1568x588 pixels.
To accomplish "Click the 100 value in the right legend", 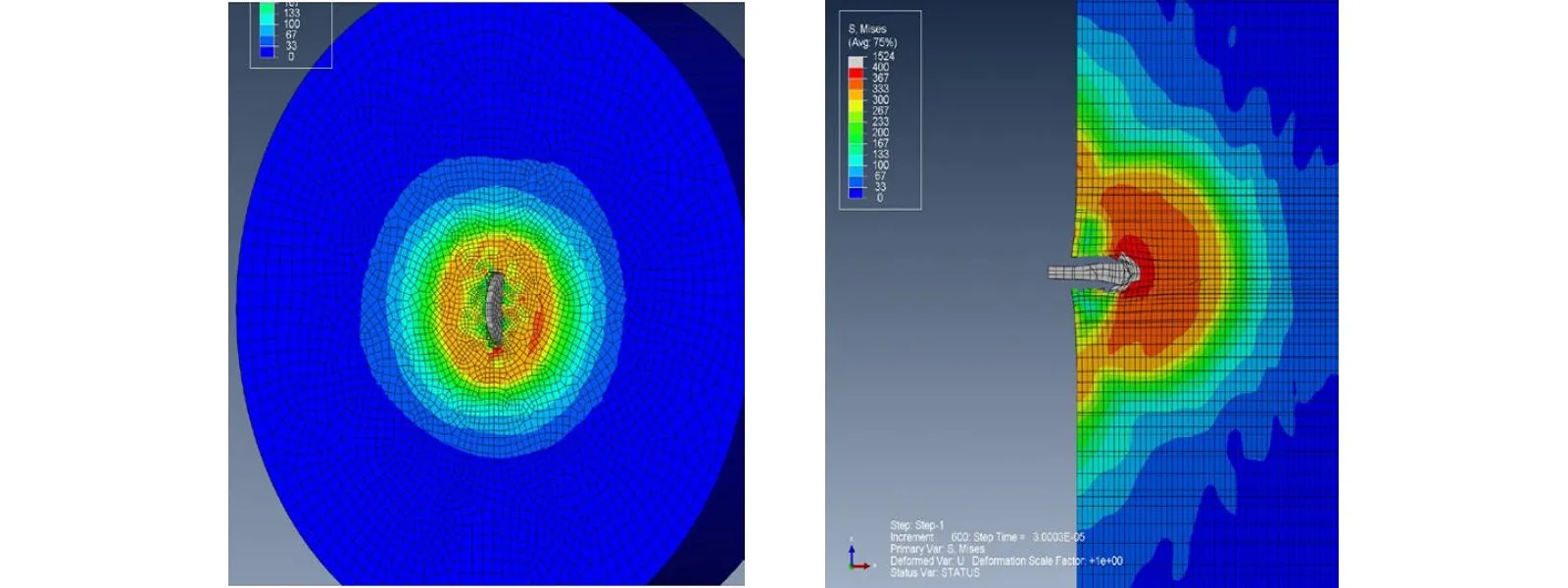I will [881, 165].
